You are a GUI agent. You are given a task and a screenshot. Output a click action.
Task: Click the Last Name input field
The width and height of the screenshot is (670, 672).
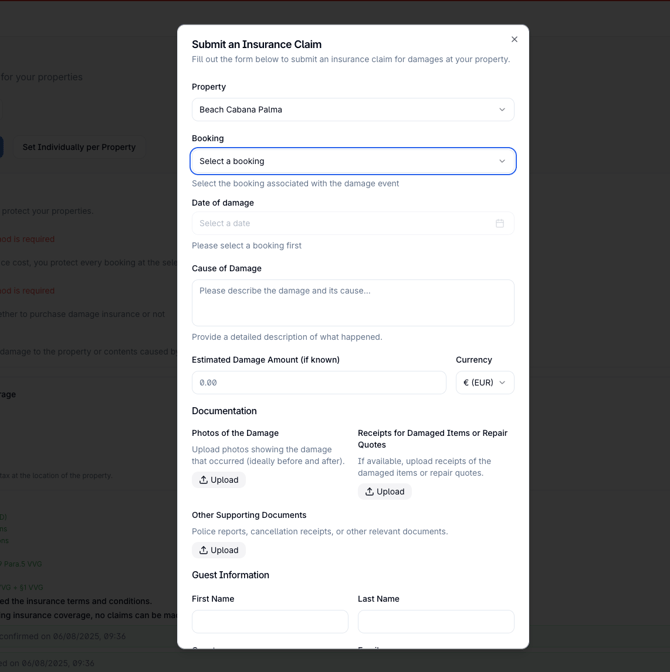pyautogui.click(x=436, y=622)
